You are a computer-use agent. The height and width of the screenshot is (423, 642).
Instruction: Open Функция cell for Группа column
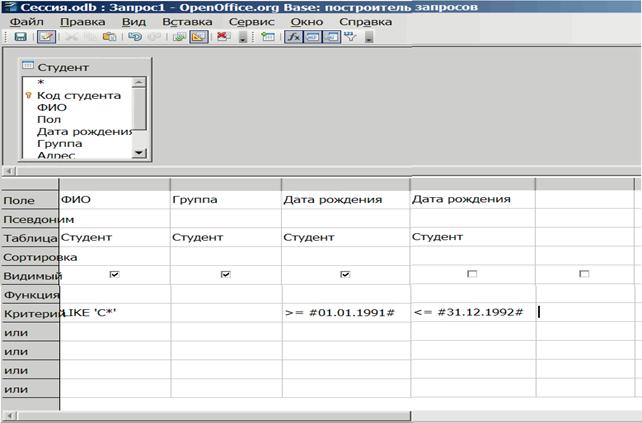click(226, 294)
